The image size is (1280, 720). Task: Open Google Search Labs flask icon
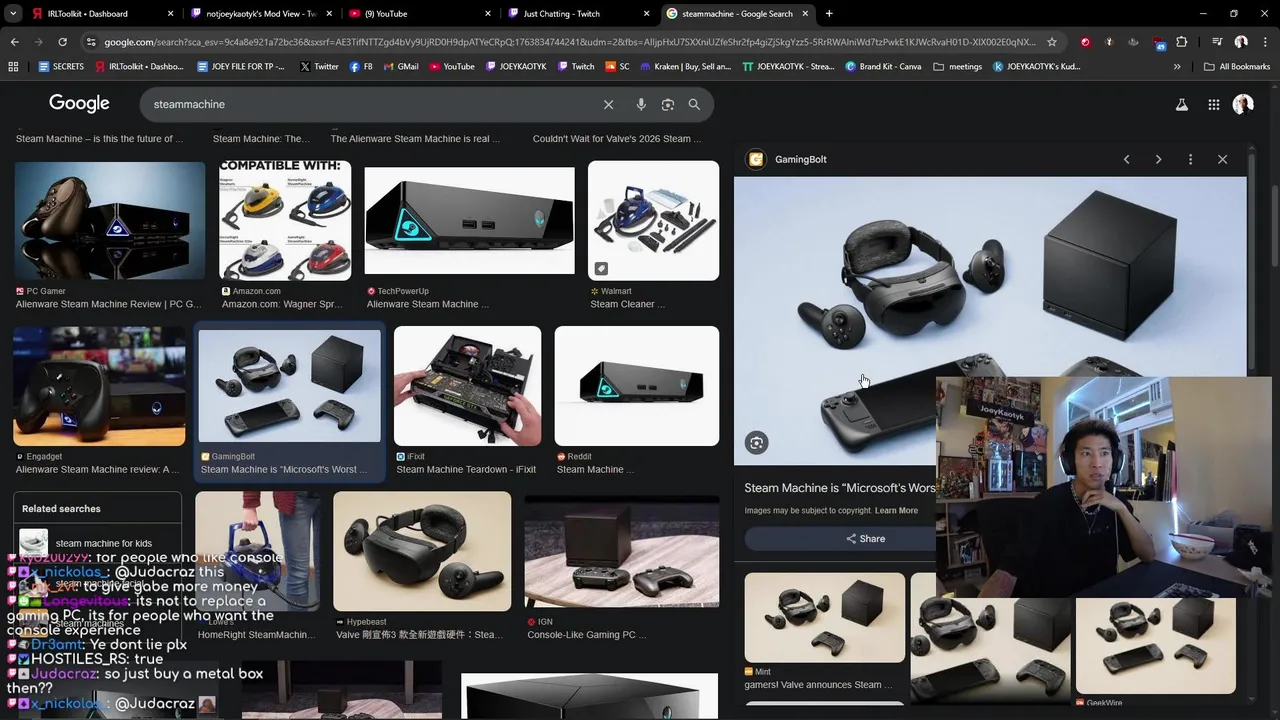coord(1181,104)
